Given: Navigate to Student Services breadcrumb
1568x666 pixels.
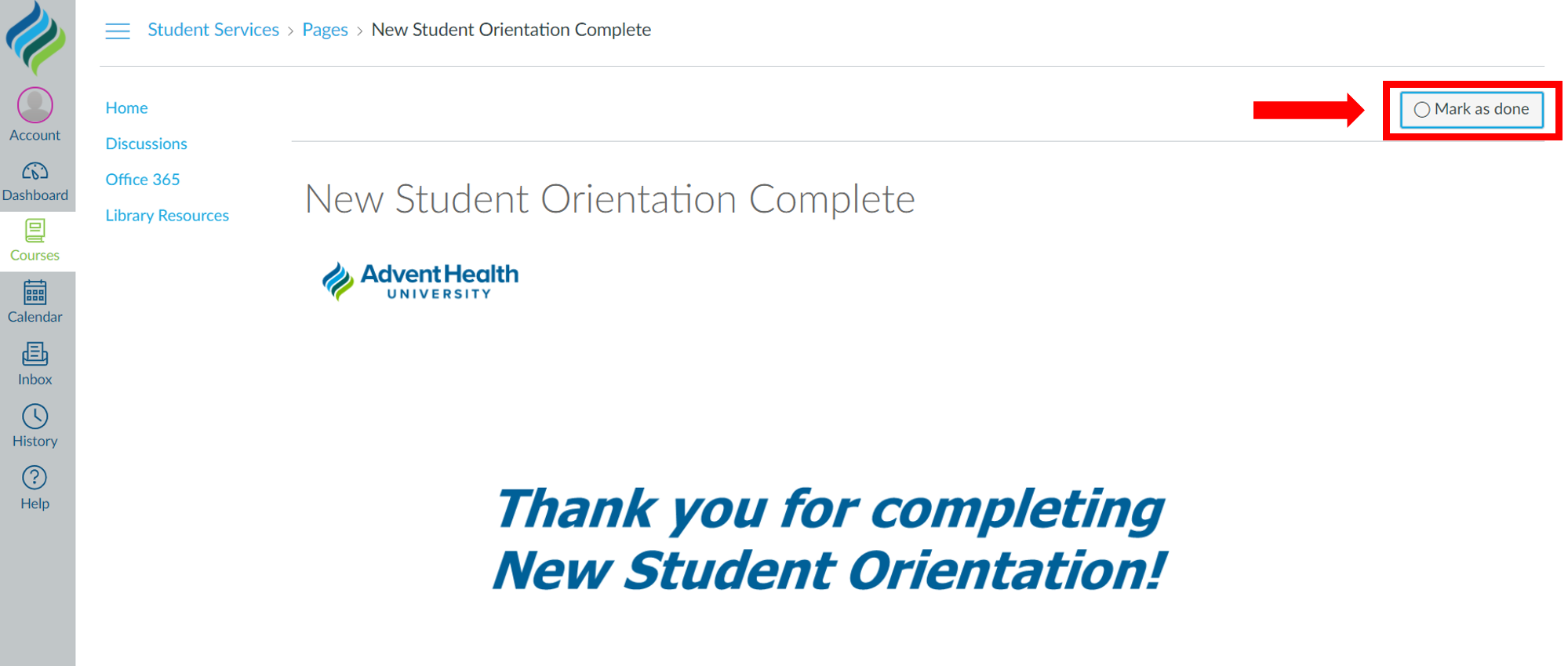Looking at the screenshot, I should (213, 30).
